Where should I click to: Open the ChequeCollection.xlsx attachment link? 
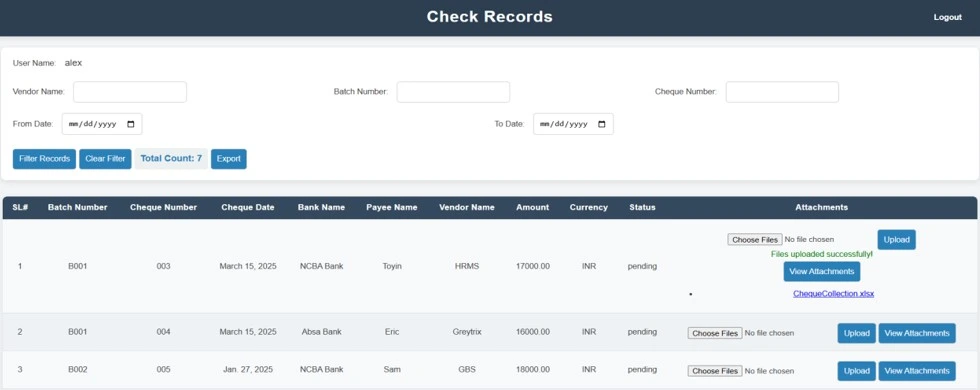click(x=834, y=294)
